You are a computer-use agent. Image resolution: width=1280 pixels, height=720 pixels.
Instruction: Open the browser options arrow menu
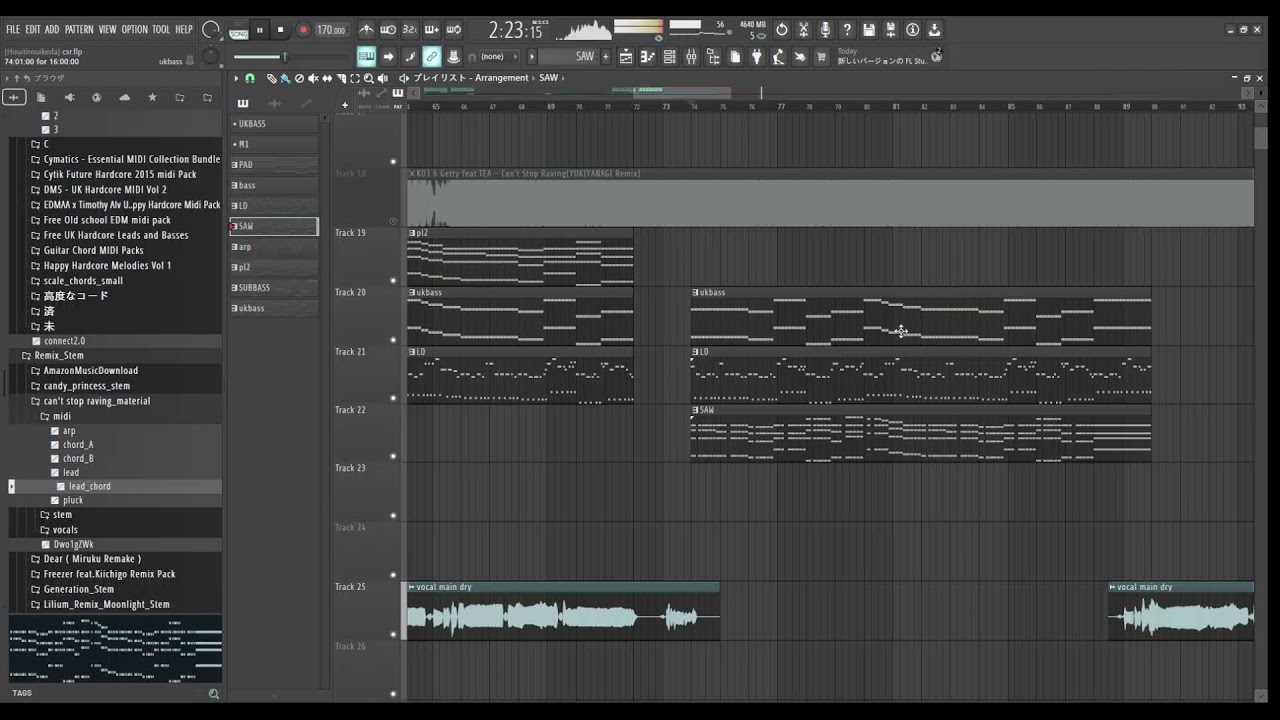click(x=7, y=77)
